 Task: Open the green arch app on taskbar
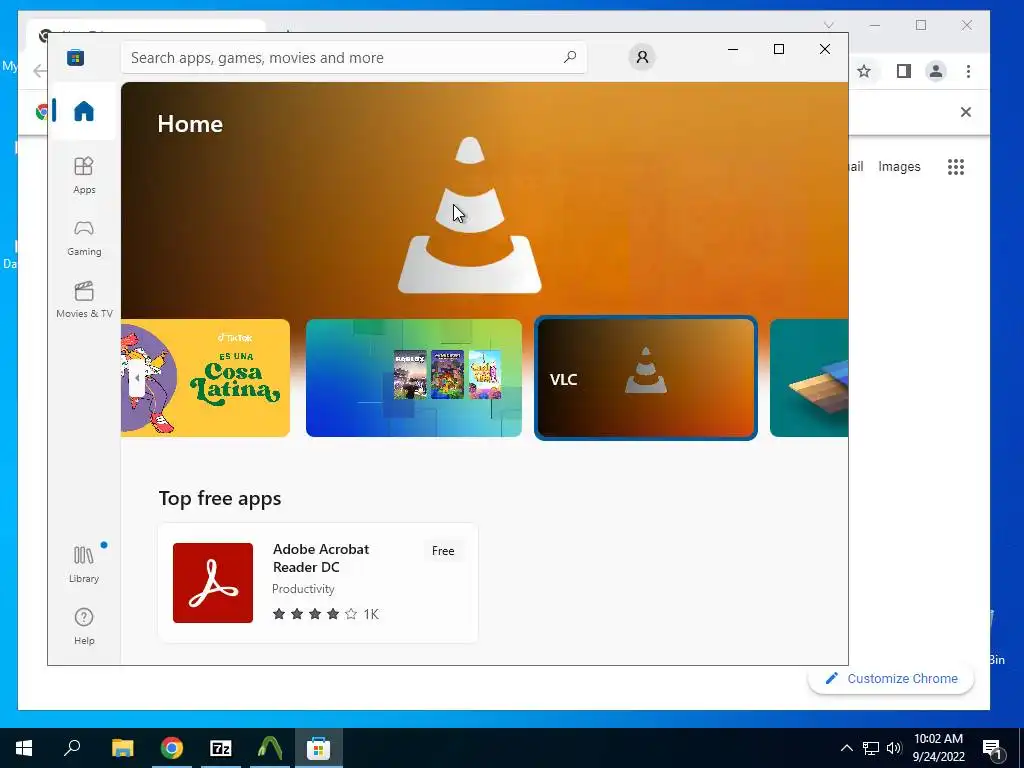[x=270, y=748]
